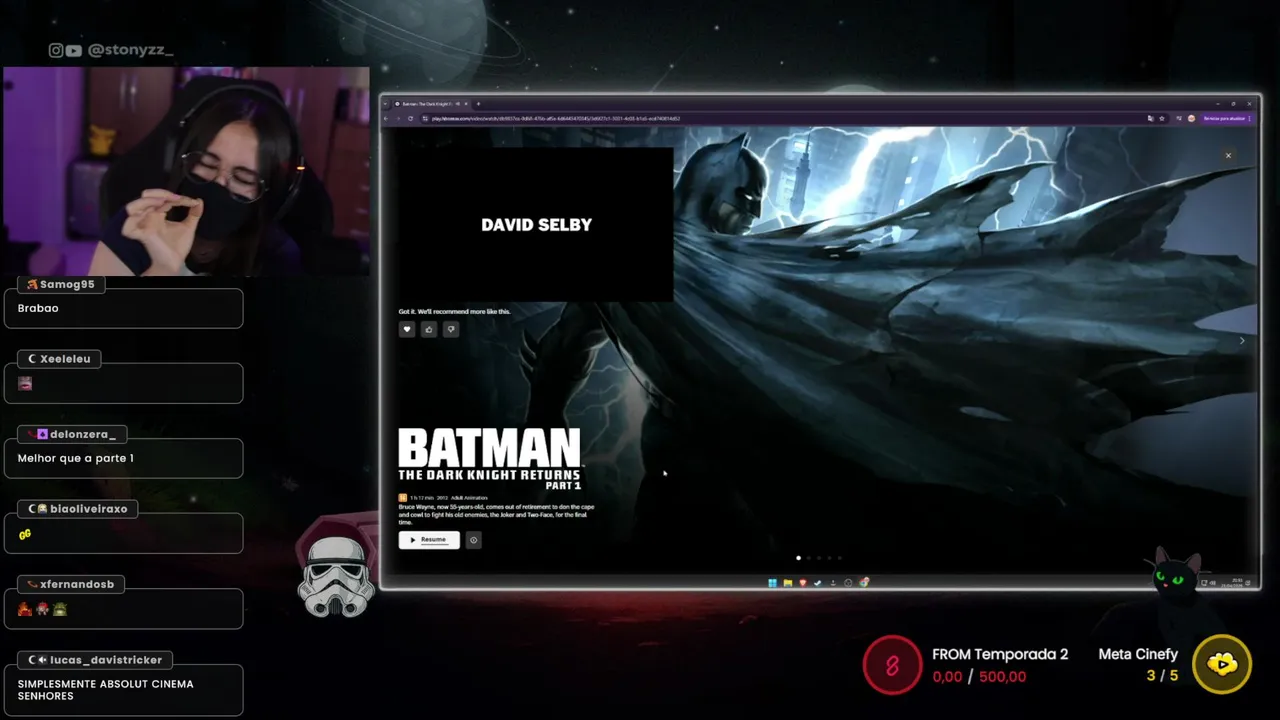Click the thumbs up rating icon
The height and width of the screenshot is (720, 1280).
coord(429,329)
